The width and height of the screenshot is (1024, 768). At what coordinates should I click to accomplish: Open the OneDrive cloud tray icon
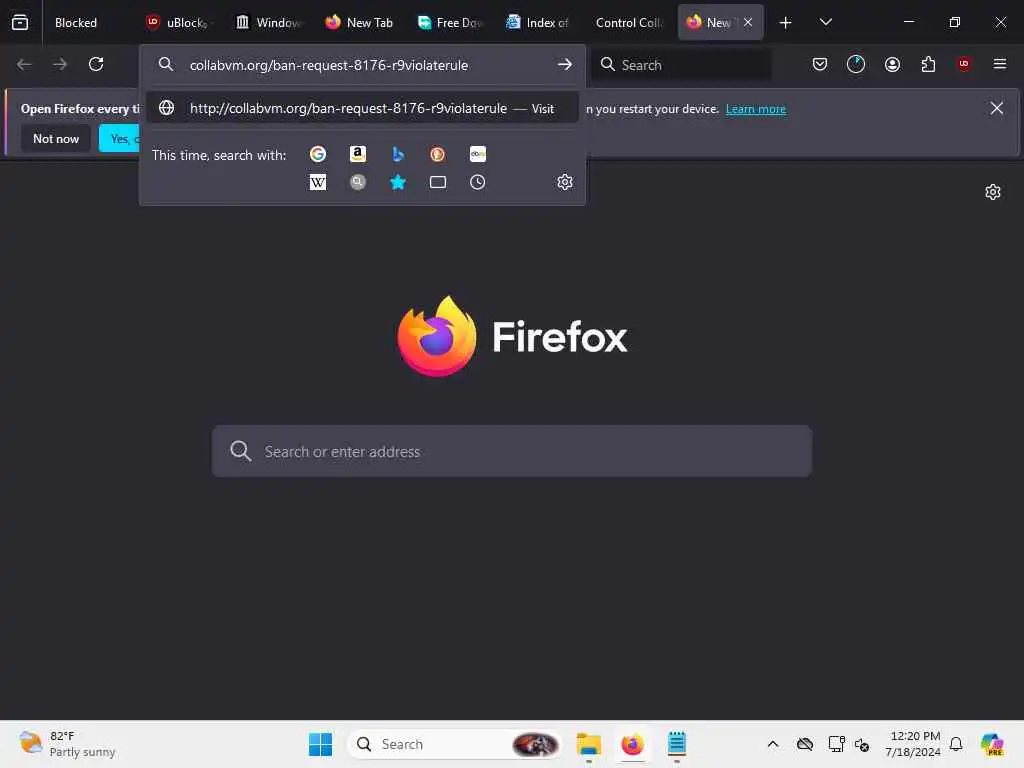click(x=805, y=744)
